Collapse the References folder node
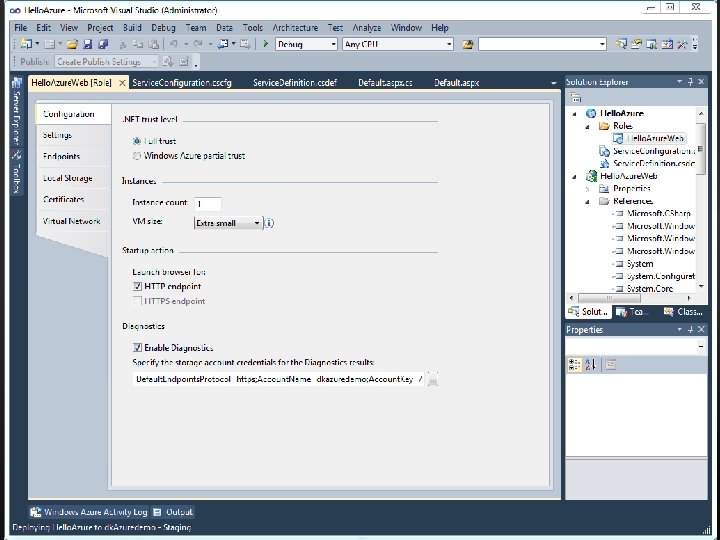Image resolution: width=720 pixels, height=540 pixels. 587,201
